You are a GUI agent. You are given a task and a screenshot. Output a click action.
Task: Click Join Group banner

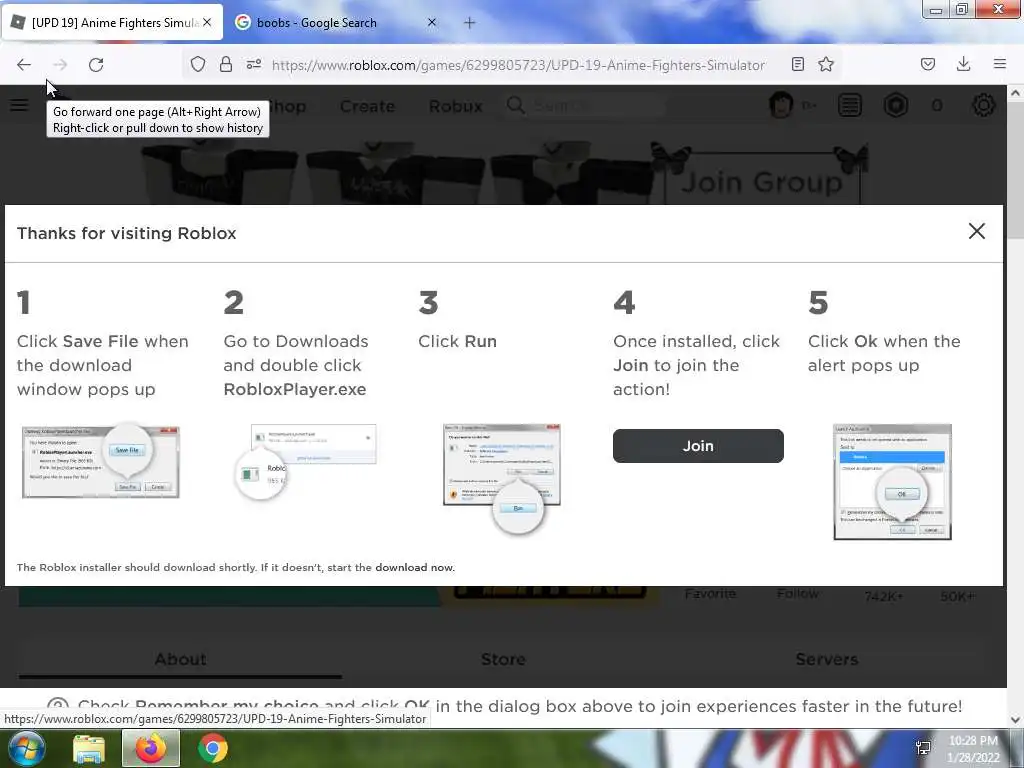tap(762, 180)
